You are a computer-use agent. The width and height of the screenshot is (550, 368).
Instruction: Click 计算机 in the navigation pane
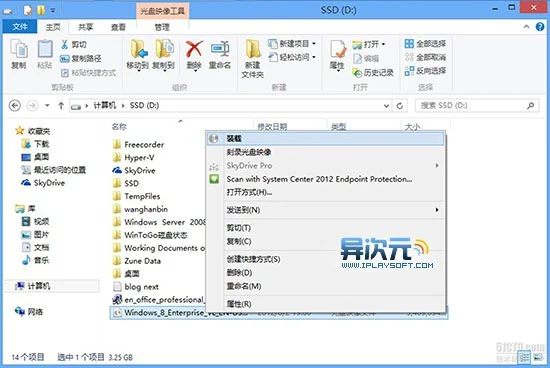pyautogui.click(x=39, y=286)
